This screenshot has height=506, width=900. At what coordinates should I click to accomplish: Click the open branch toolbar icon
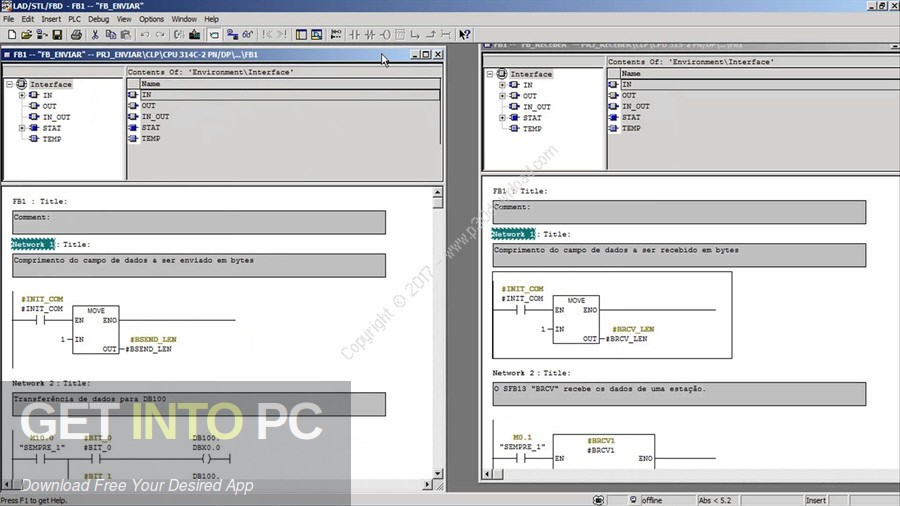coord(415,35)
